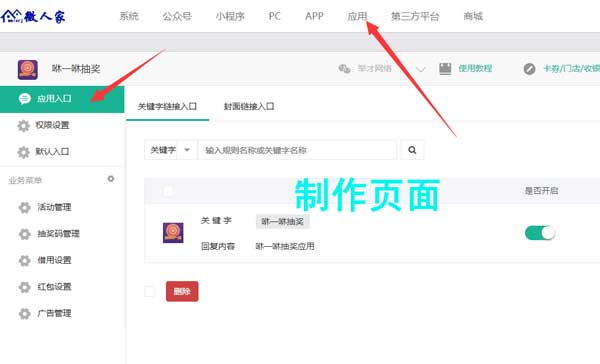The width and height of the screenshot is (600, 364).
Task: Click the 红包设置 gear icon
Action: coord(24,287)
